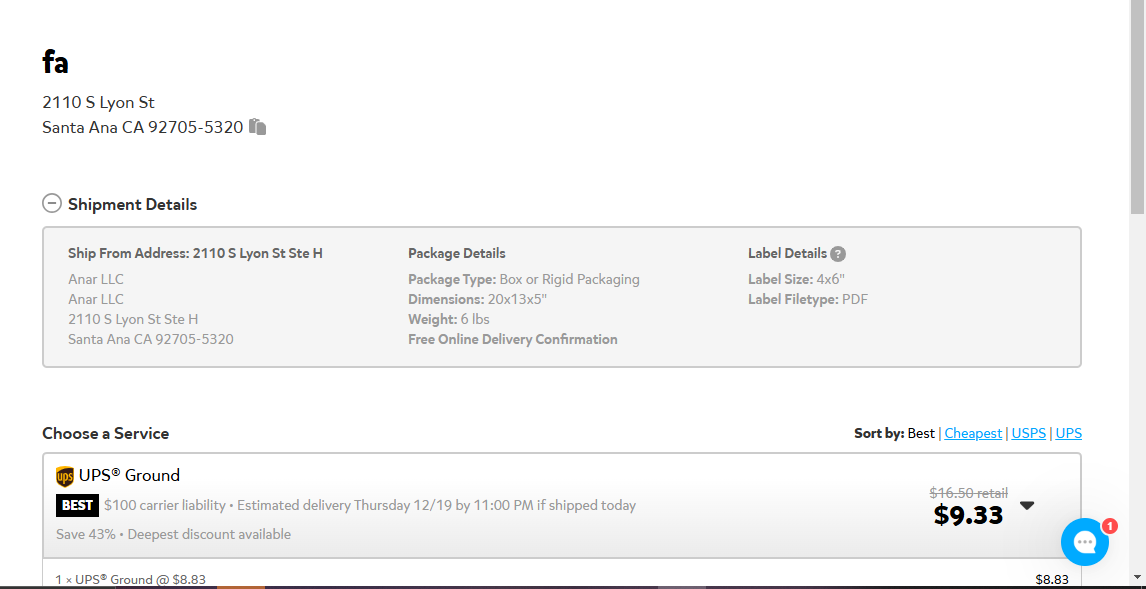This screenshot has width=1146, height=589.
Task: Select the UPS® Ground service title
Action: coord(129,476)
